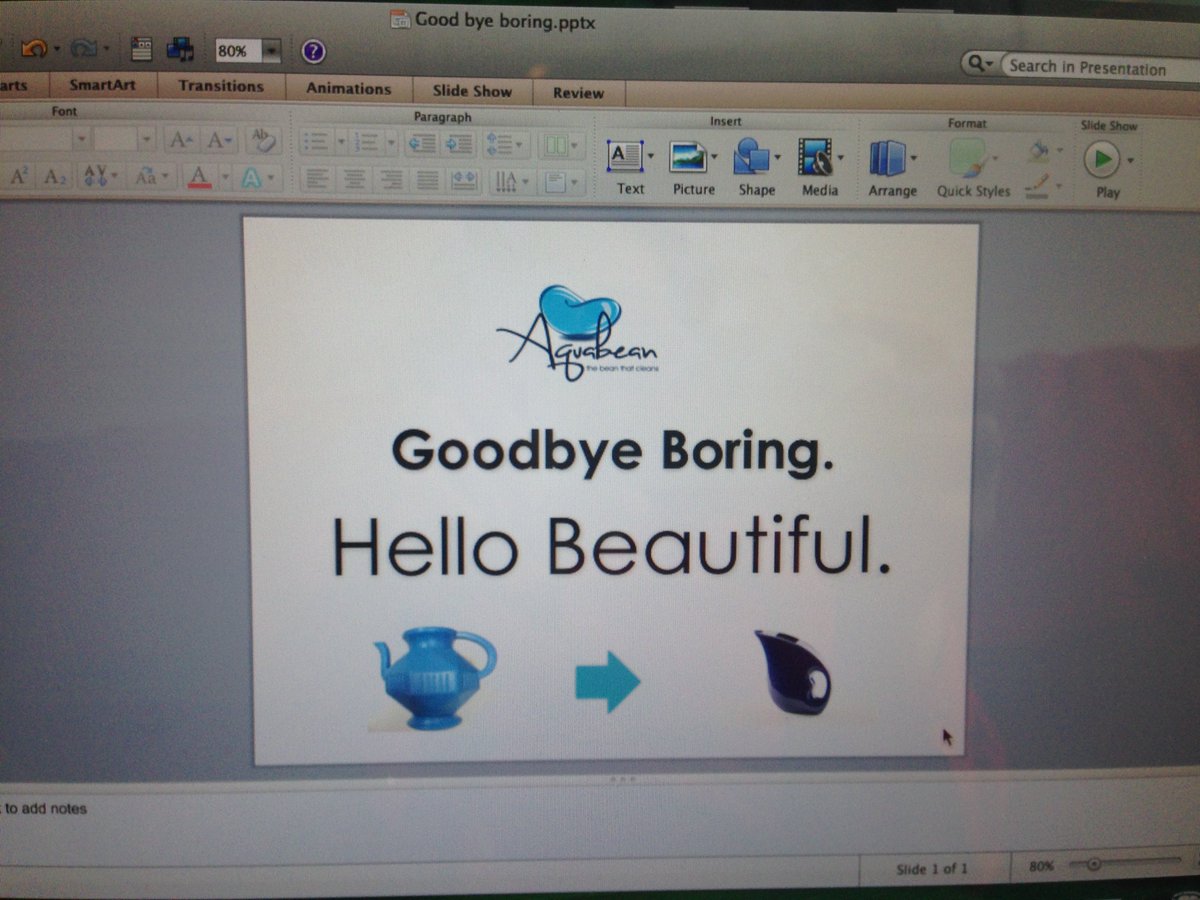Select the dark blue kettle image
The height and width of the screenshot is (900, 1200).
pos(792,673)
